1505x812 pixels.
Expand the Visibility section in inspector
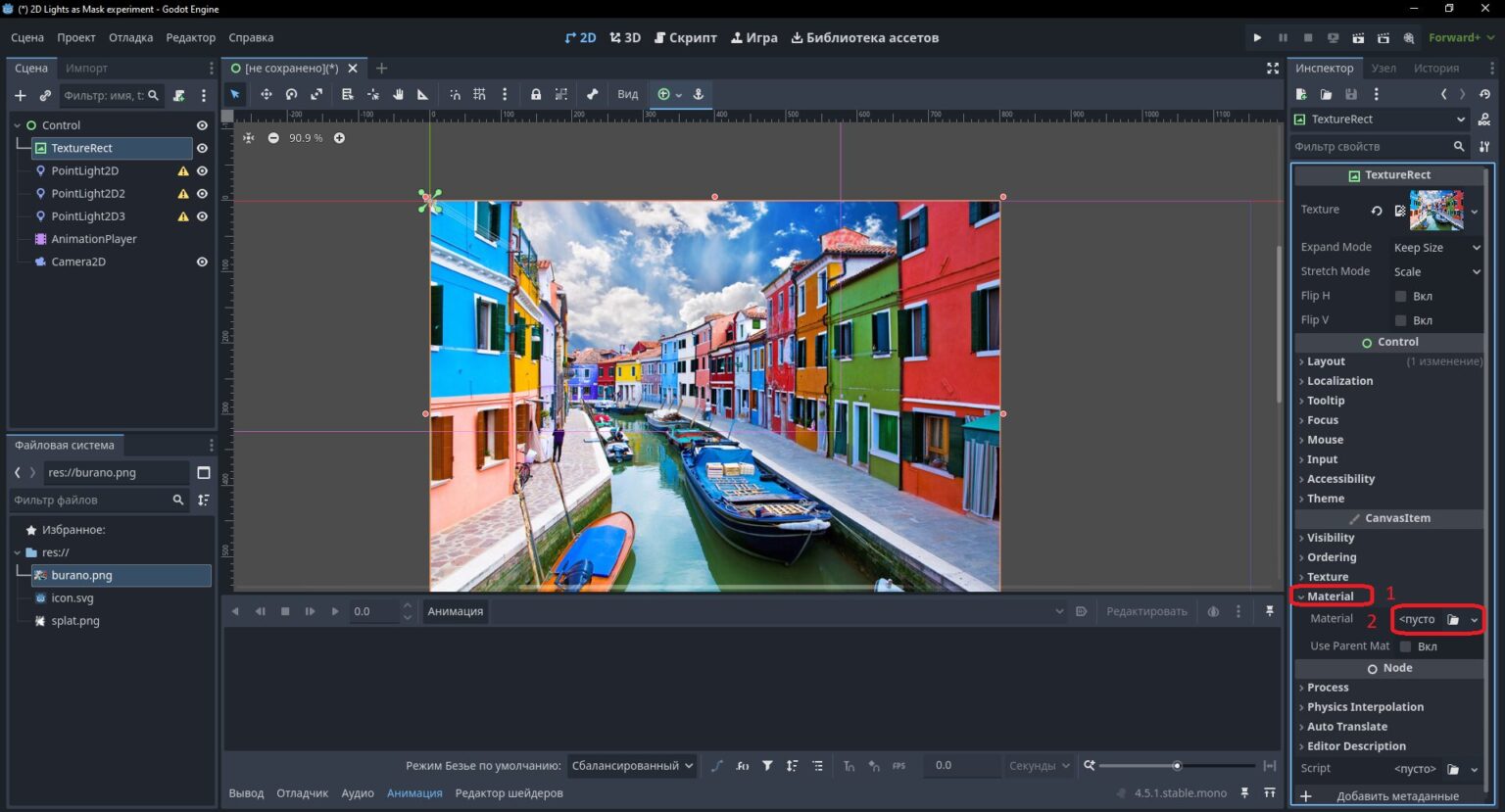(1330, 538)
